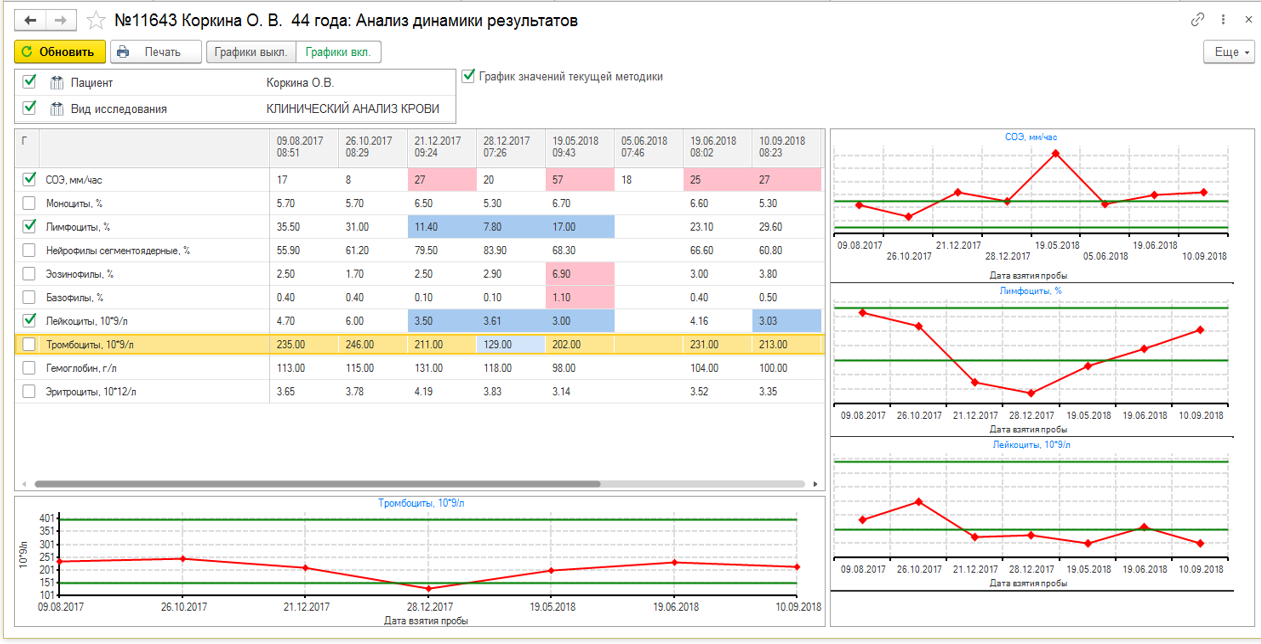Add this form to favorites with the star
This screenshot has width=1261, height=644.
pos(96,20)
